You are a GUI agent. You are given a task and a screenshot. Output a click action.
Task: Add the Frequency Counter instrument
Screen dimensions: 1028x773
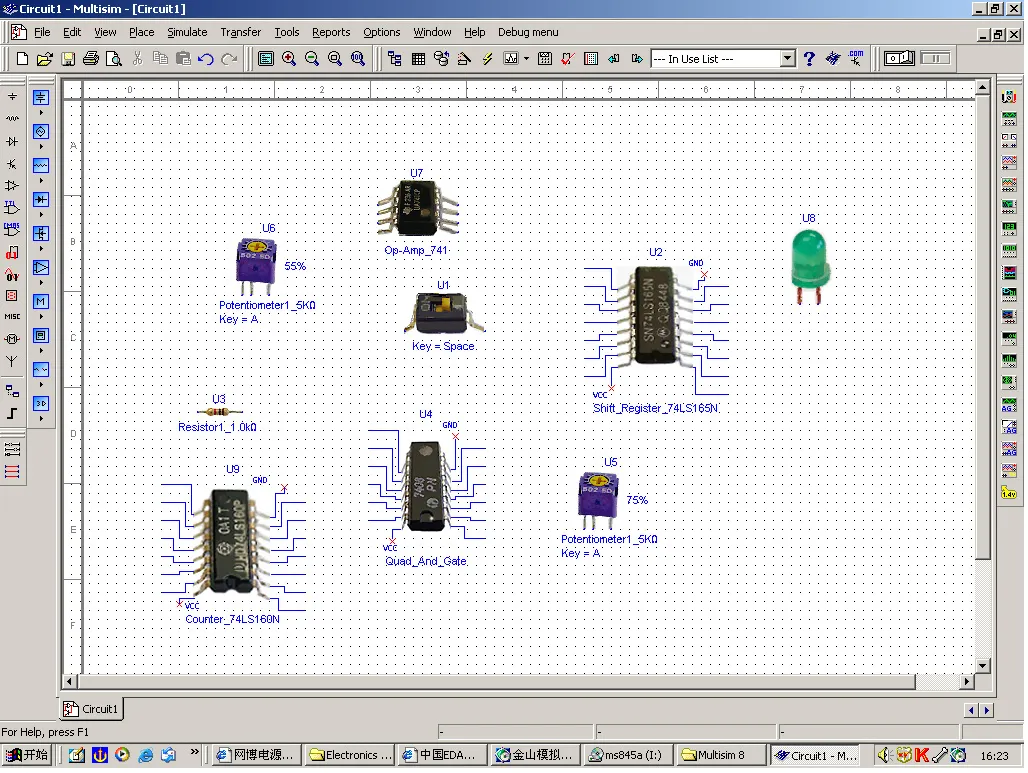[x=1009, y=229]
